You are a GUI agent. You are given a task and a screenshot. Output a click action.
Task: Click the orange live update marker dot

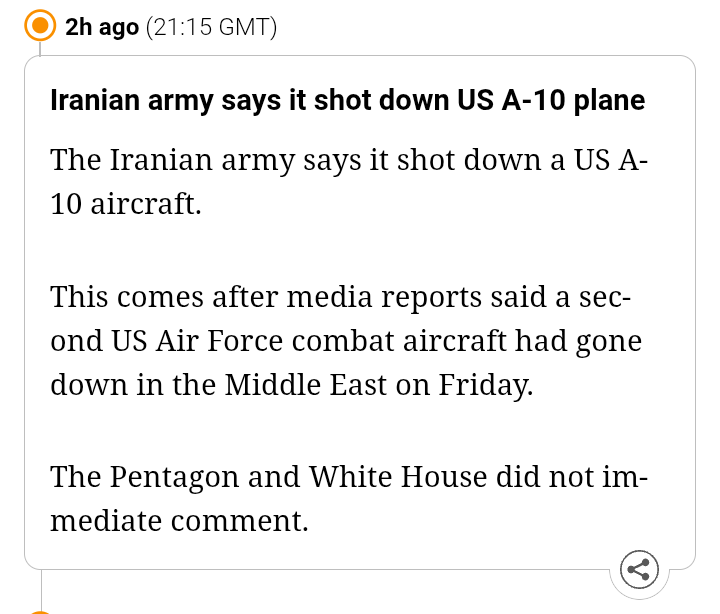40,27
